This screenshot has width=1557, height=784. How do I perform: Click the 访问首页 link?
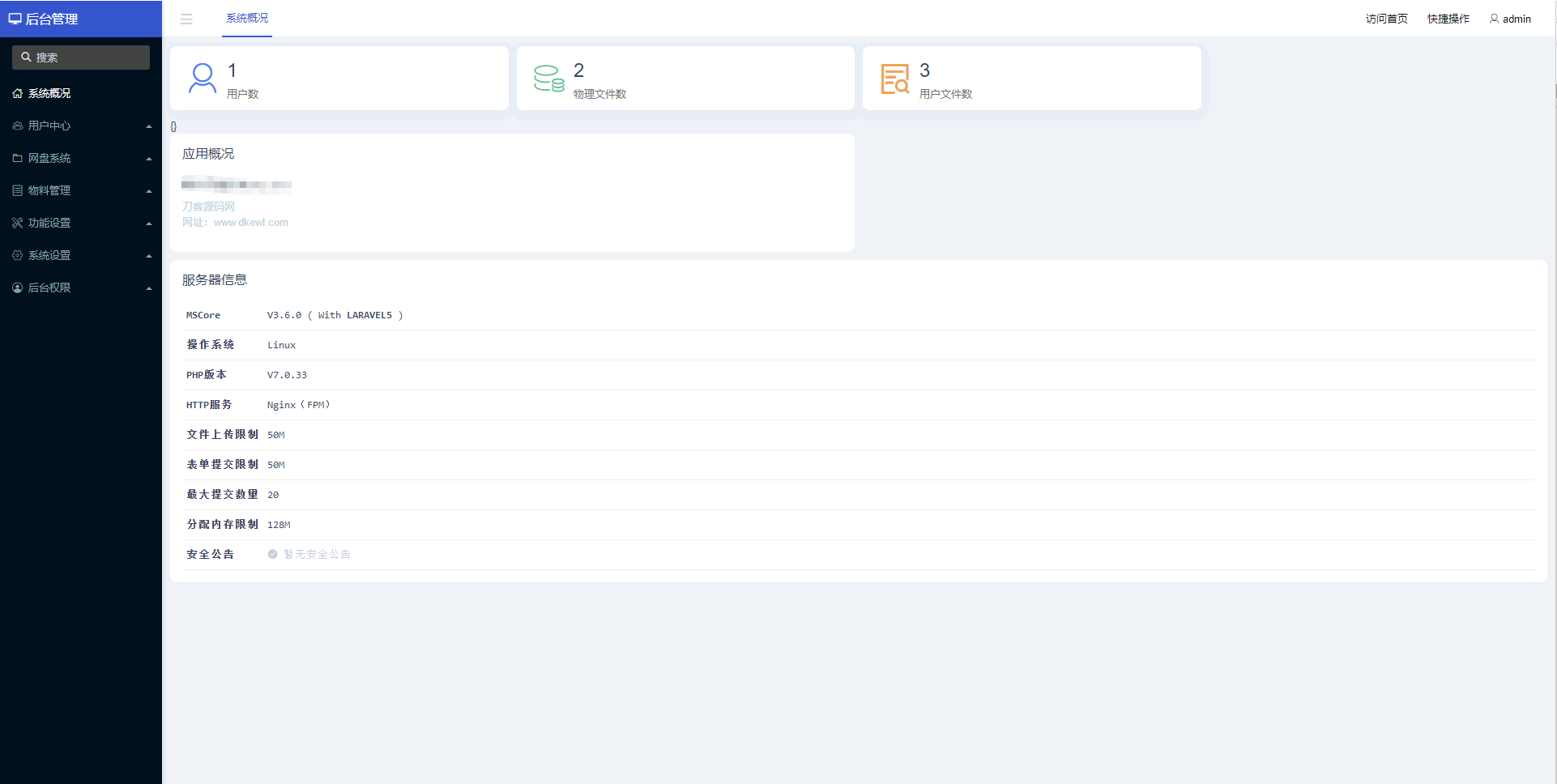point(1386,19)
